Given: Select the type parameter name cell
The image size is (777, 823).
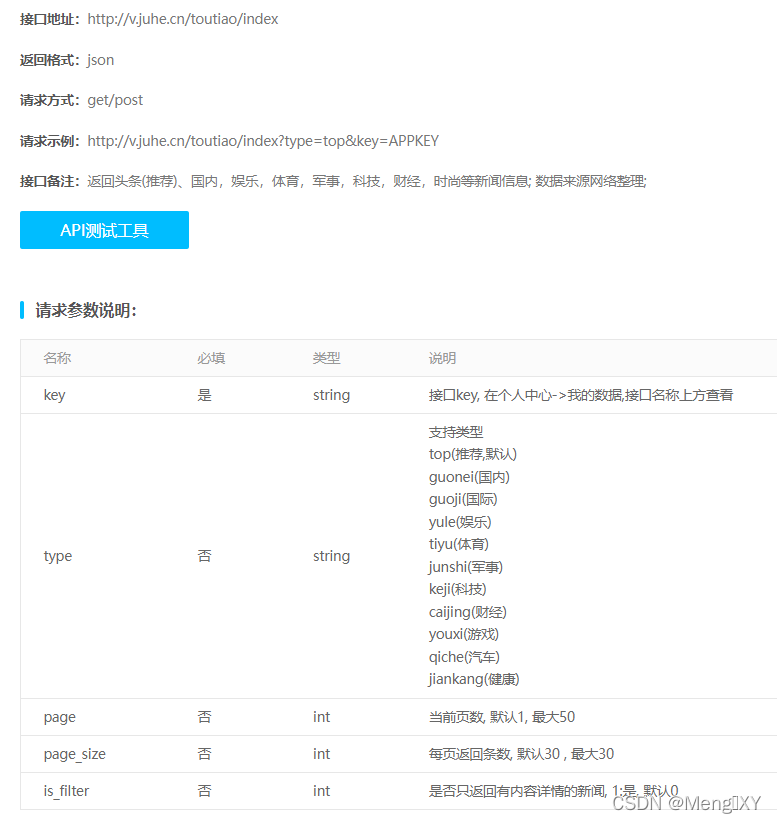Looking at the screenshot, I should 58,556.
